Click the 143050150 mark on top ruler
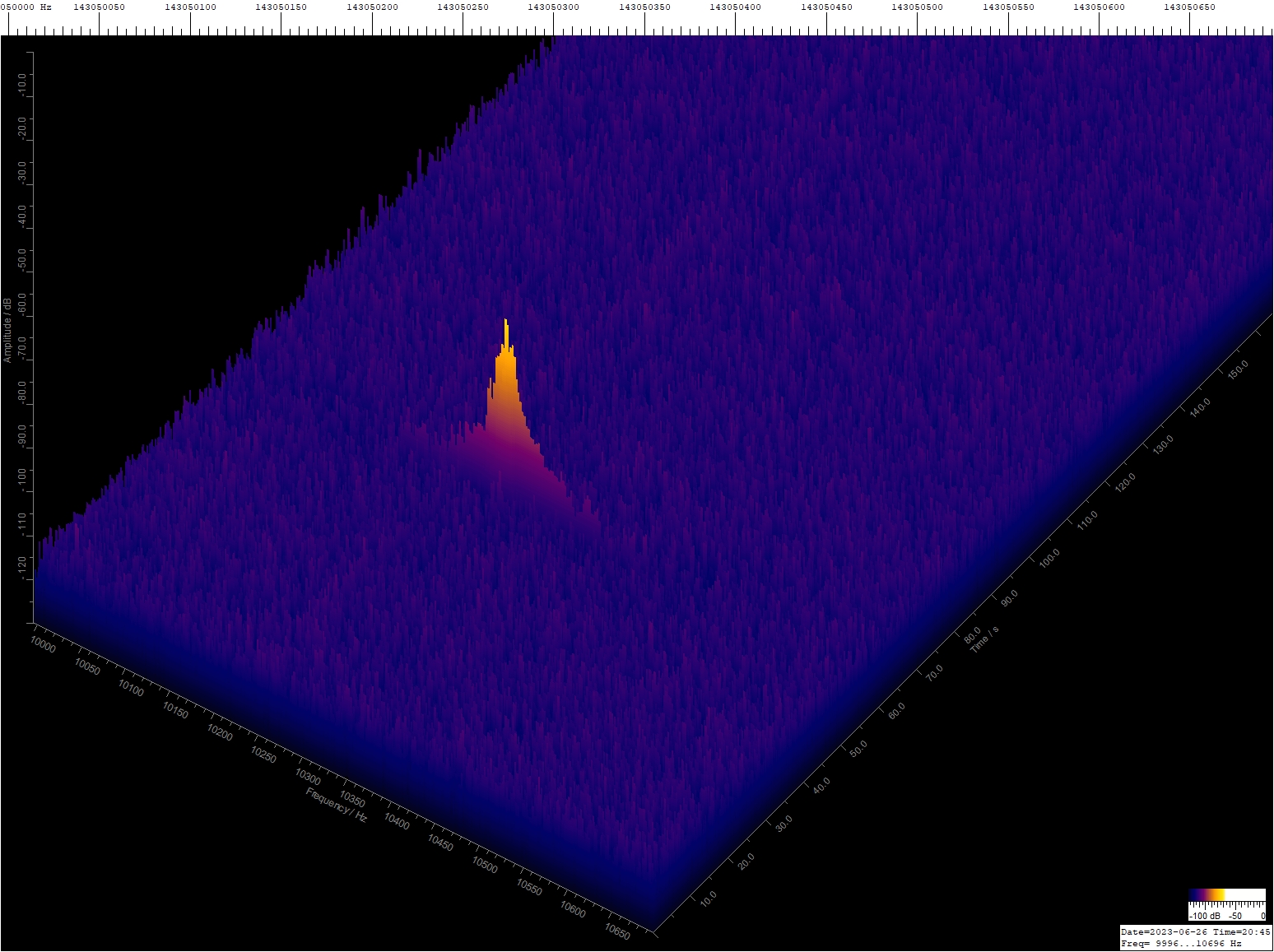Viewport: 1274px width, 952px height. click(281, 7)
